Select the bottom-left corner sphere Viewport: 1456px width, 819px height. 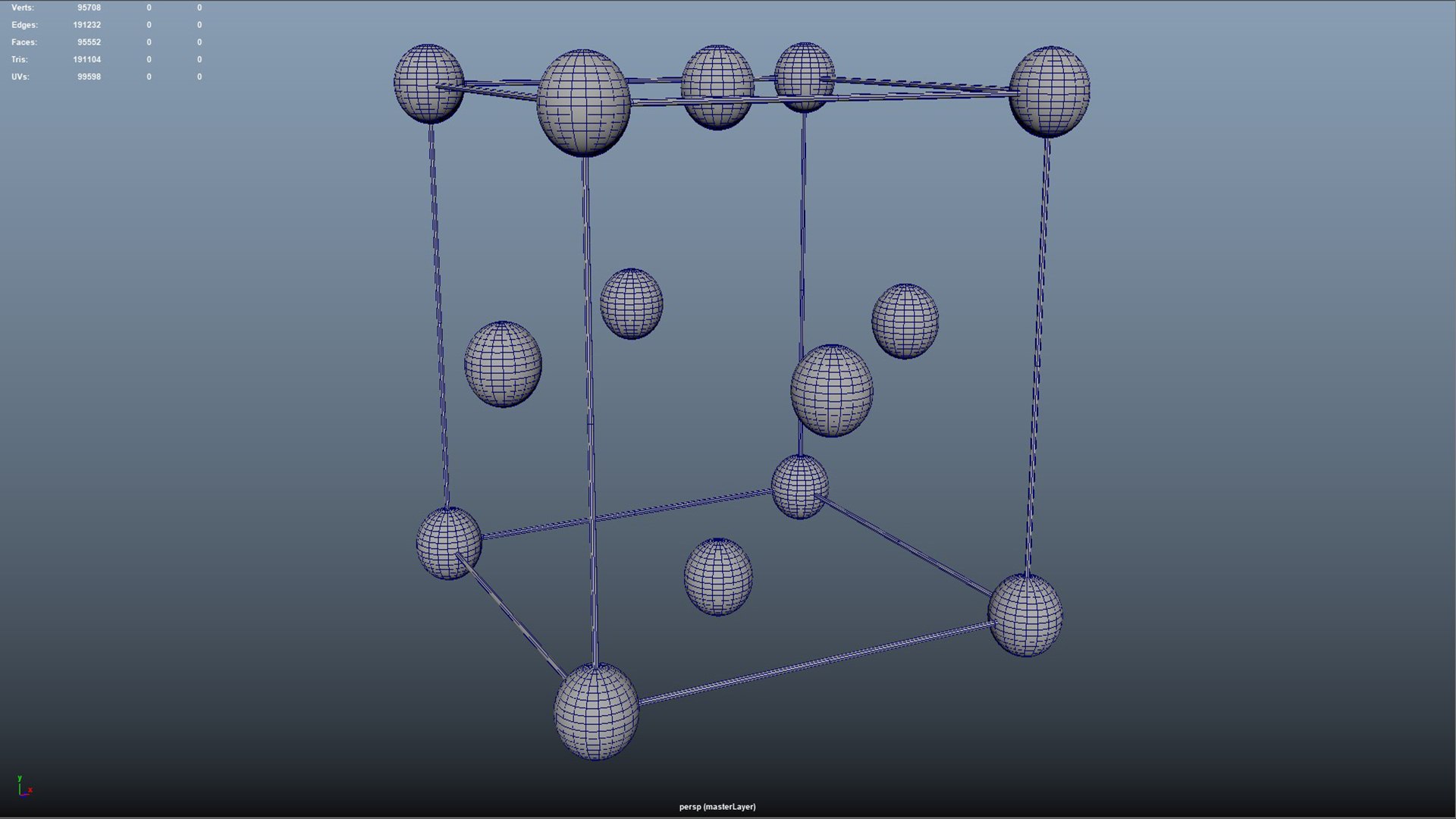click(x=448, y=543)
